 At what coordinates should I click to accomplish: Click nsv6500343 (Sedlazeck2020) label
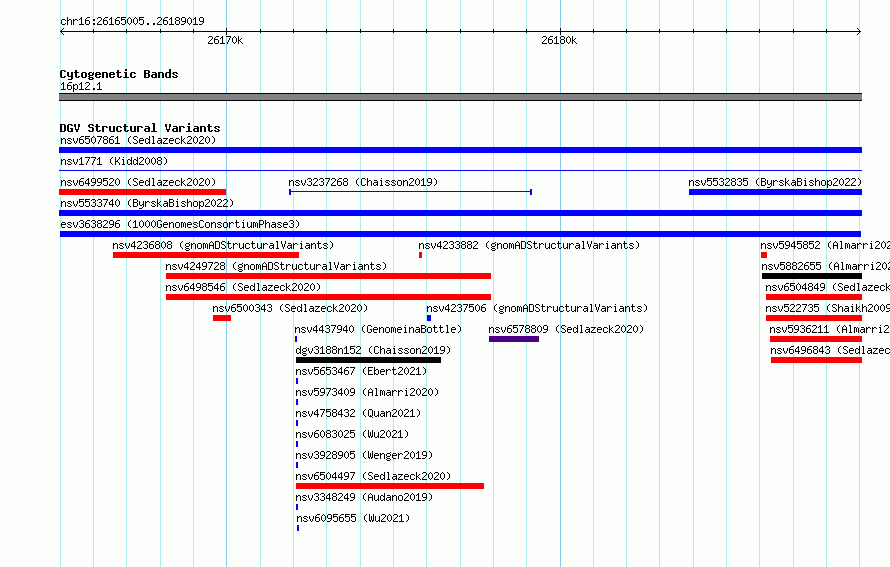coord(290,308)
